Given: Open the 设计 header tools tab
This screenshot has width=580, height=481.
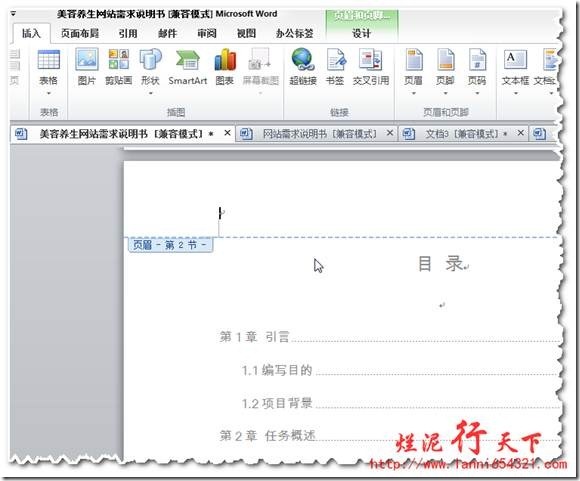Looking at the screenshot, I should click(361, 33).
